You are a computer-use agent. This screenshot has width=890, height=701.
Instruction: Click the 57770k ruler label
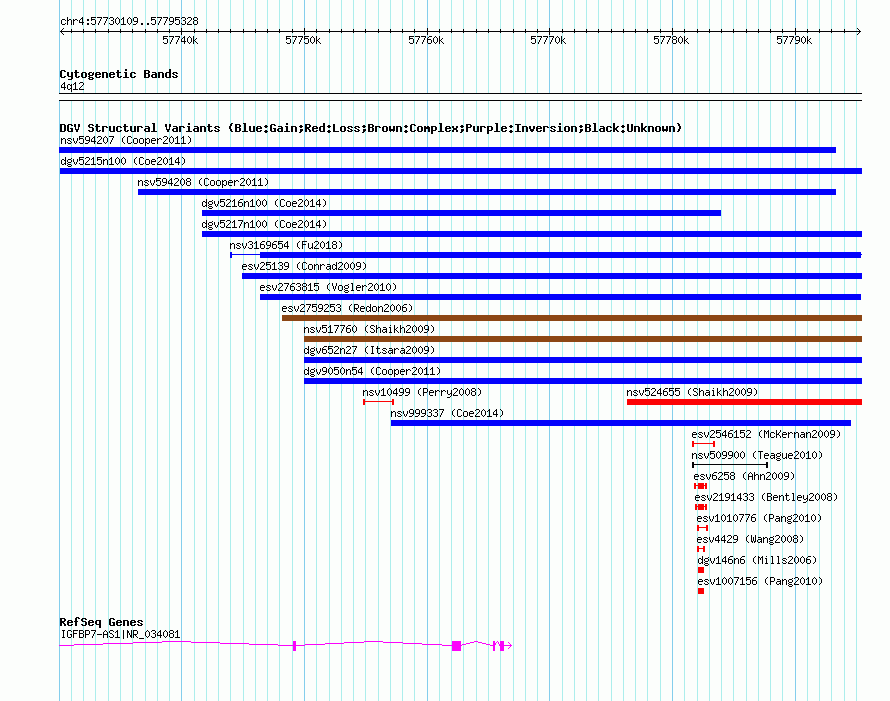(548, 40)
